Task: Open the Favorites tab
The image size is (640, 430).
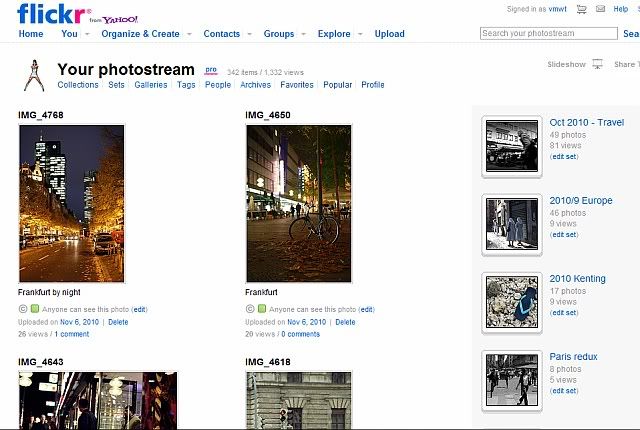Action: (297, 85)
